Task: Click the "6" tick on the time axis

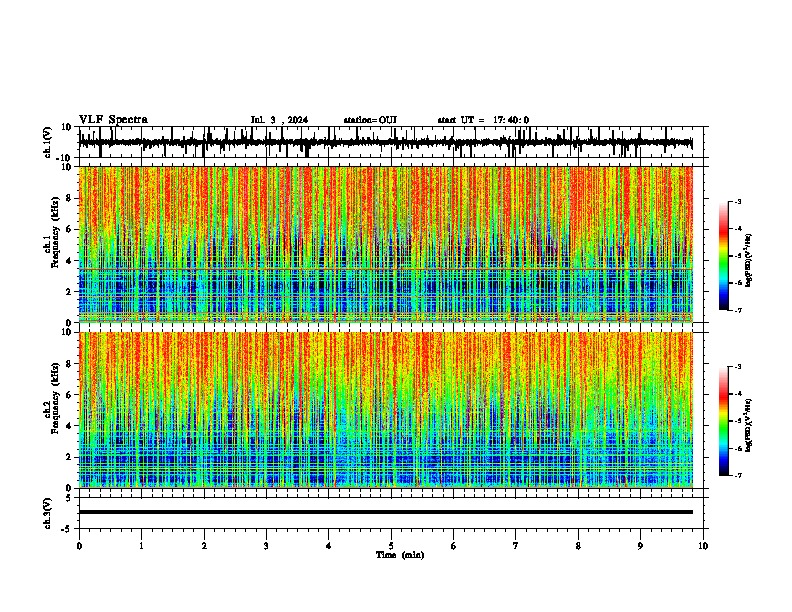Action: point(454,546)
